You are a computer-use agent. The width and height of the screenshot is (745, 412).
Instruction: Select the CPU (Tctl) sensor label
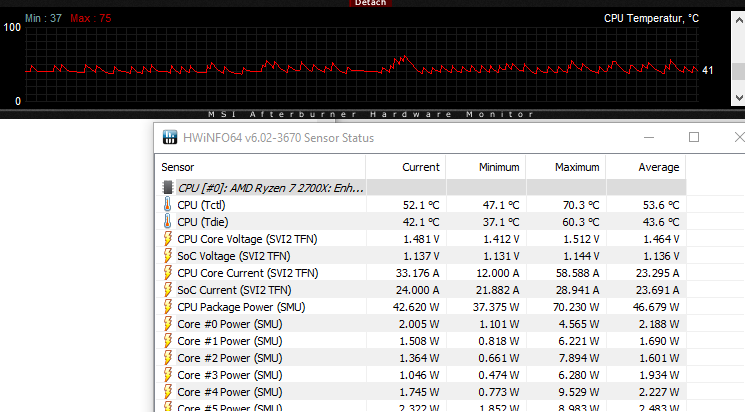point(201,205)
